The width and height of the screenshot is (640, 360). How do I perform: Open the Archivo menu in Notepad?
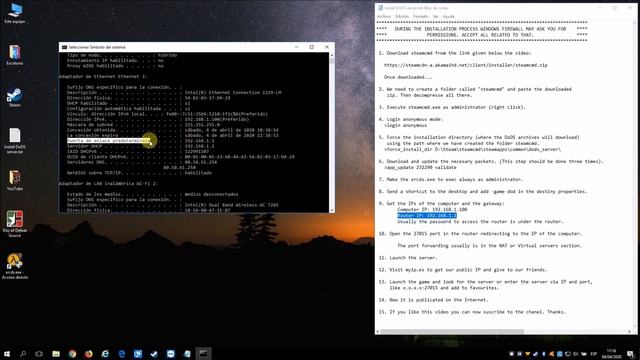point(384,16)
